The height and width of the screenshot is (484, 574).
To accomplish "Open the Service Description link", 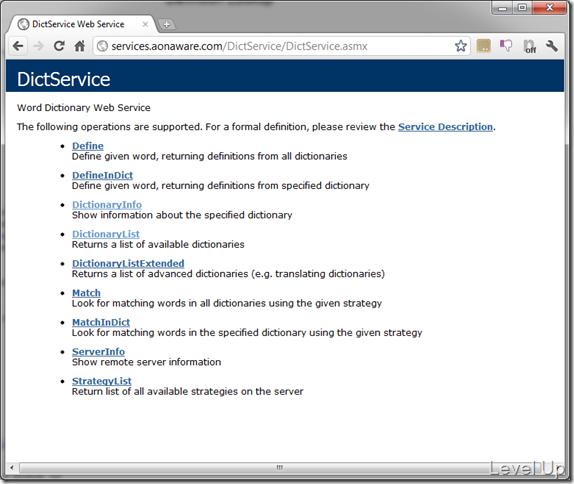I will coord(445,127).
